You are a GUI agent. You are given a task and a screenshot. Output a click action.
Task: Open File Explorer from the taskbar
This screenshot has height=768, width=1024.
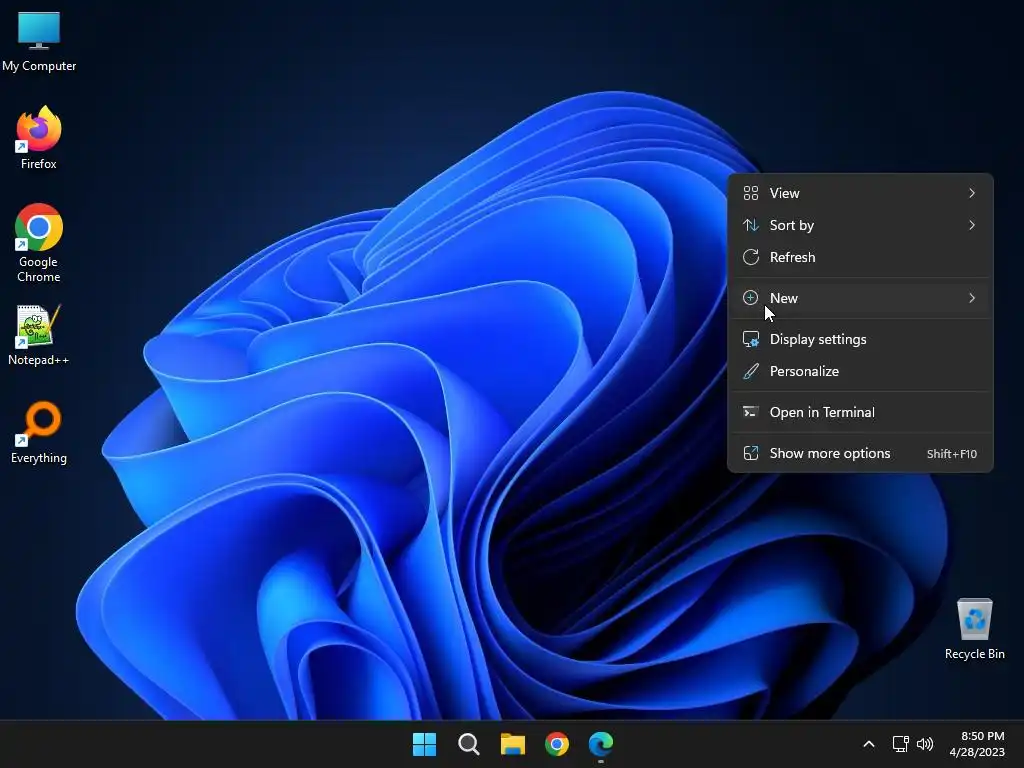pos(513,744)
